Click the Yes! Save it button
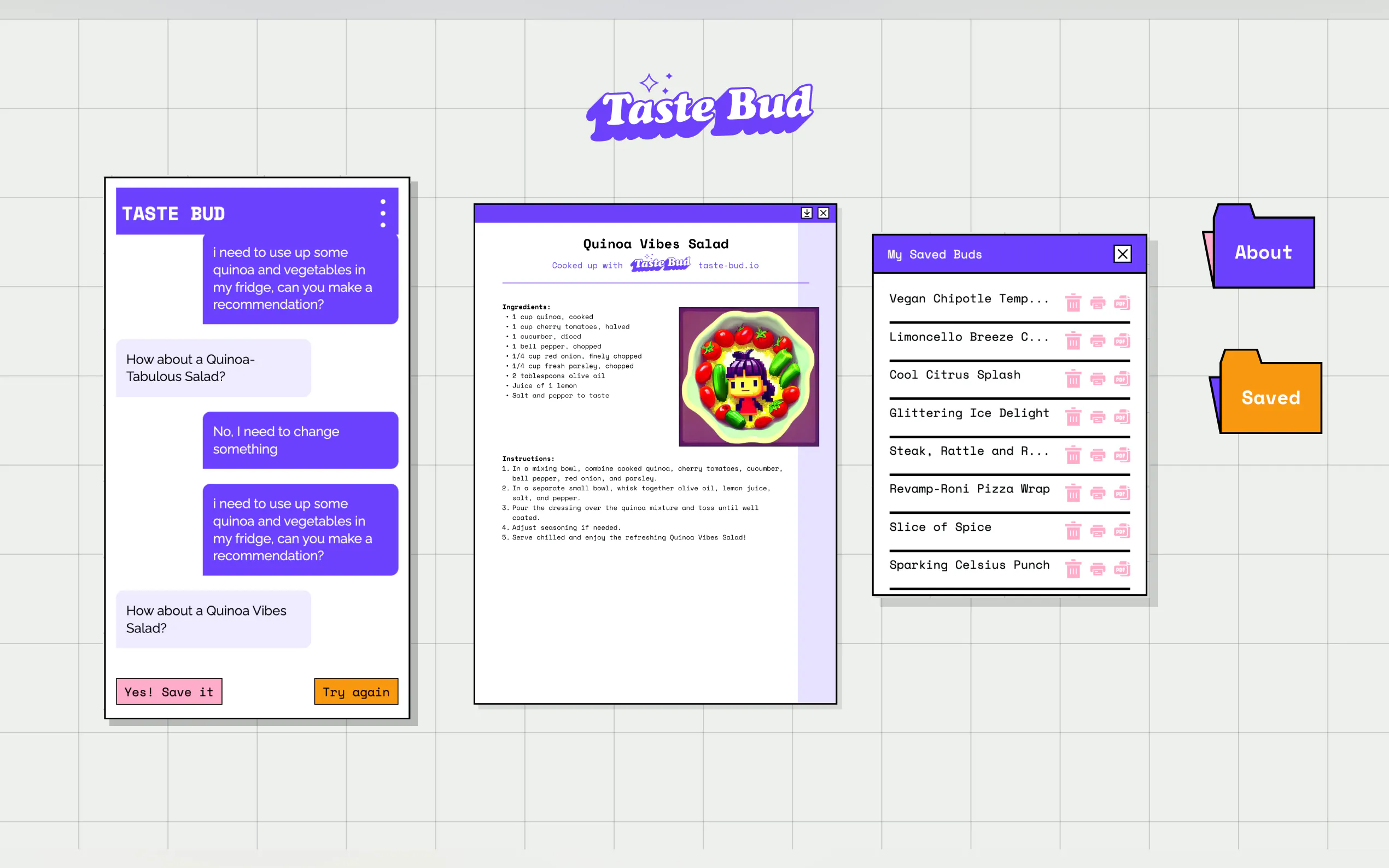 [x=169, y=692]
